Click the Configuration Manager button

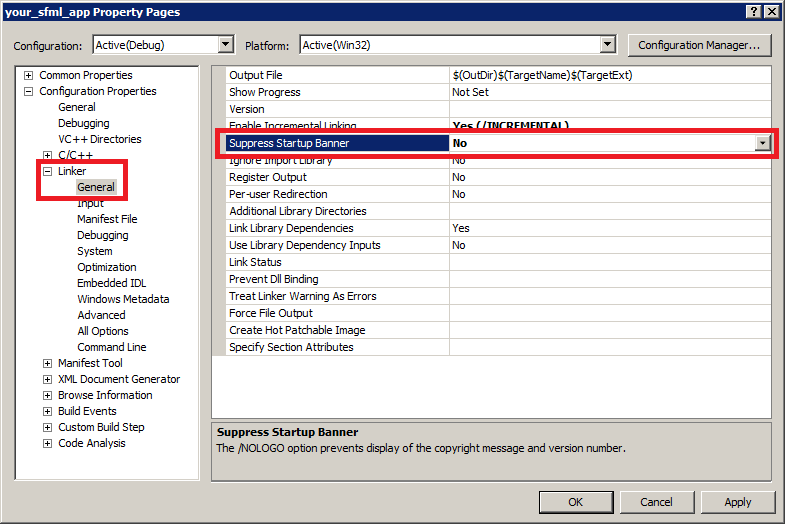pyautogui.click(x=699, y=45)
